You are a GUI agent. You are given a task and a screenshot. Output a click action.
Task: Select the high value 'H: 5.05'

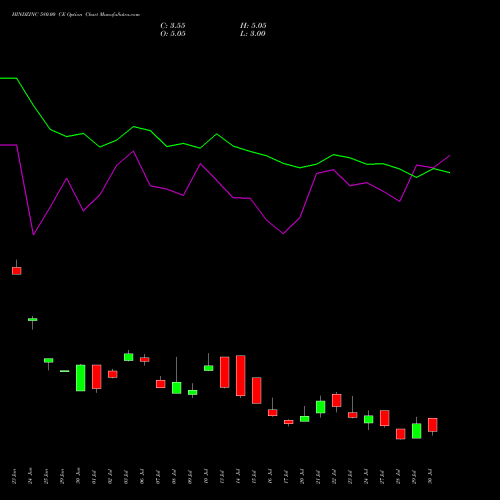253,26
